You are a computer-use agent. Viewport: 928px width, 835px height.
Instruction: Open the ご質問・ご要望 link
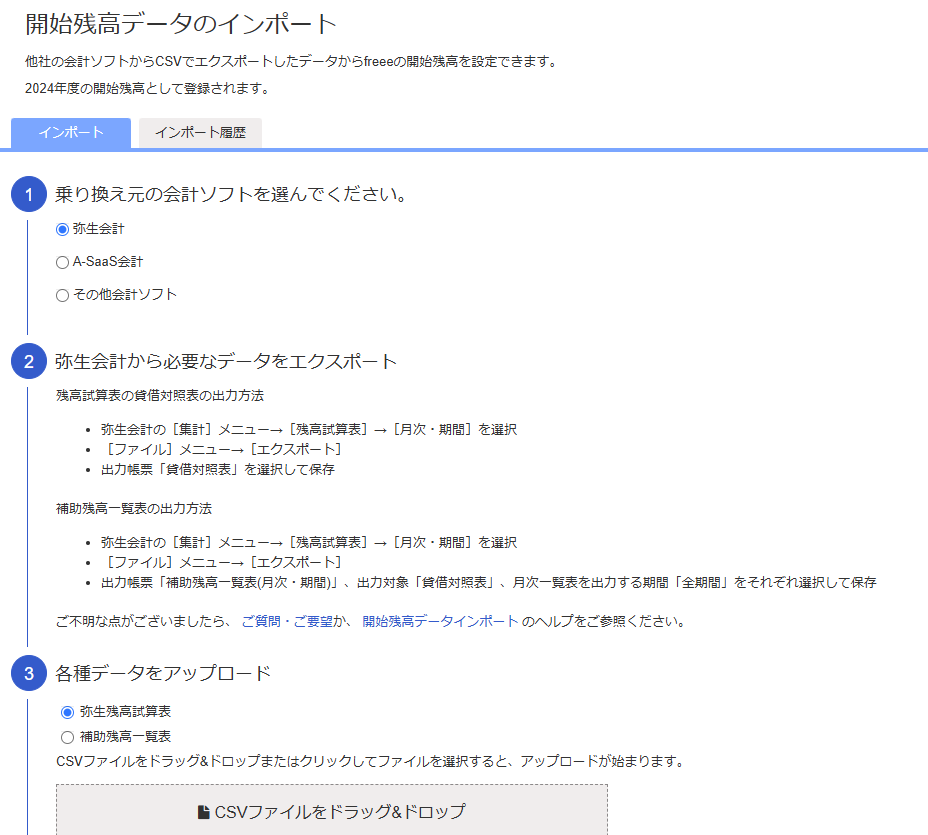tap(287, 621)
